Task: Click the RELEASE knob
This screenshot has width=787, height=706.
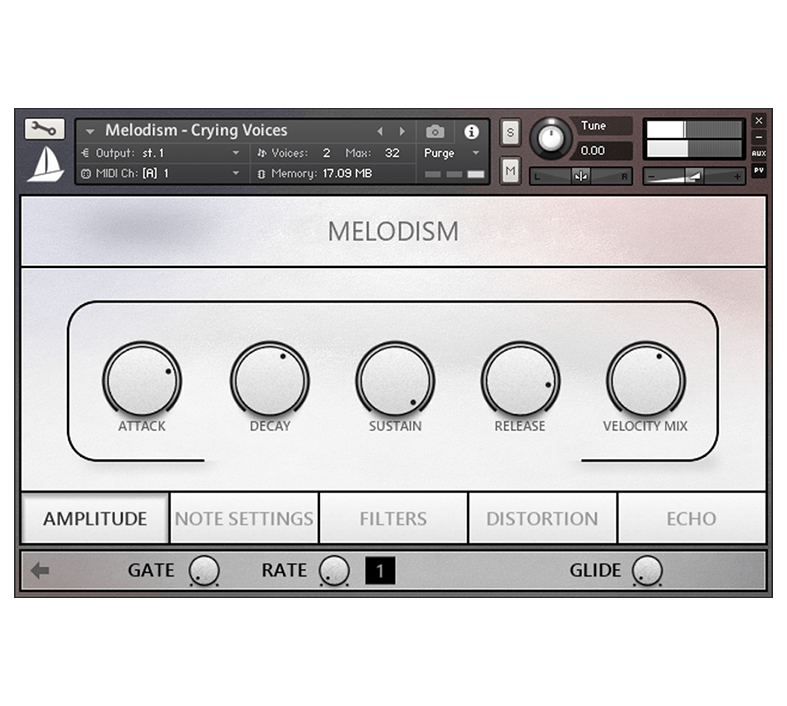Action: click(520, 380)
